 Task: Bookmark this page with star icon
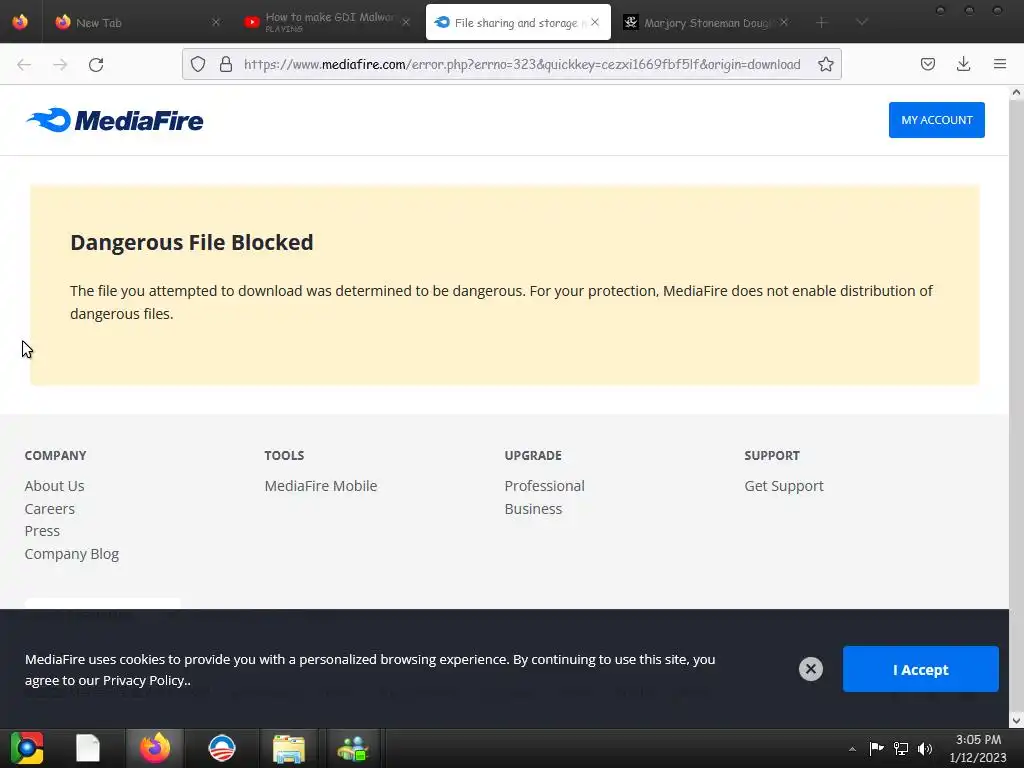click(825, 64)
